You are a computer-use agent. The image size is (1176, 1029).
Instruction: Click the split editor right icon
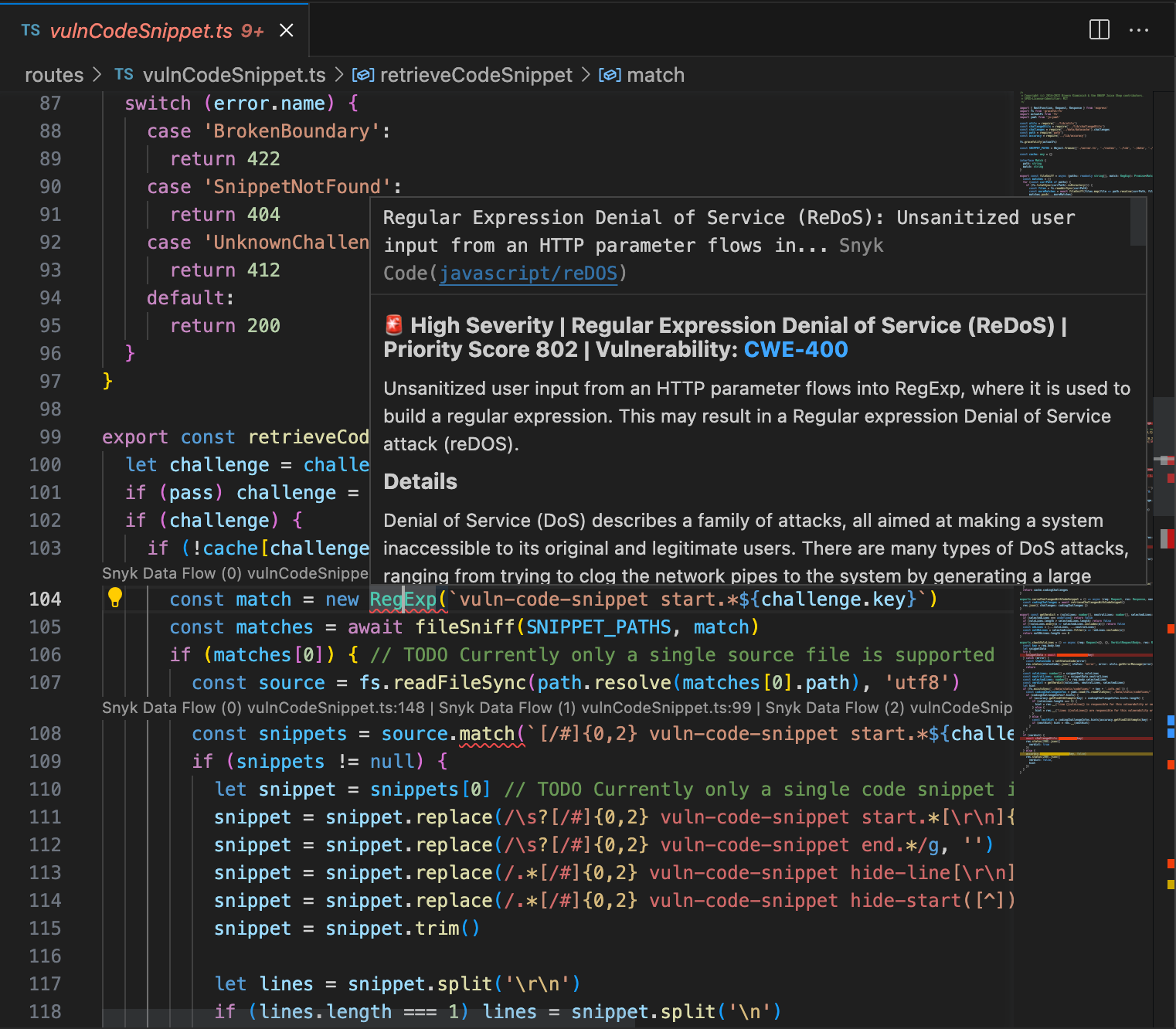pyautogui.click(x=1099, y=30)
